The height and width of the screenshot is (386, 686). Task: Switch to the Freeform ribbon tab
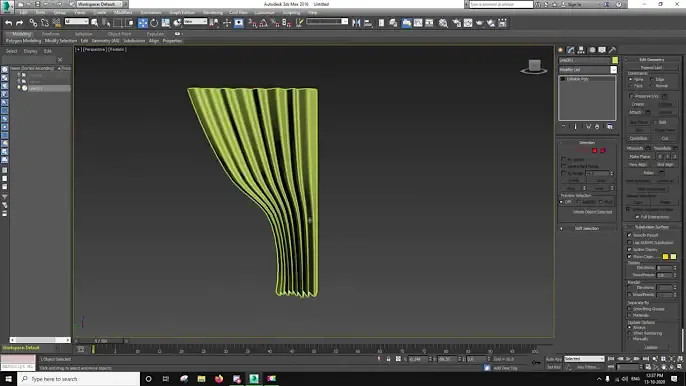pos(50,34)
